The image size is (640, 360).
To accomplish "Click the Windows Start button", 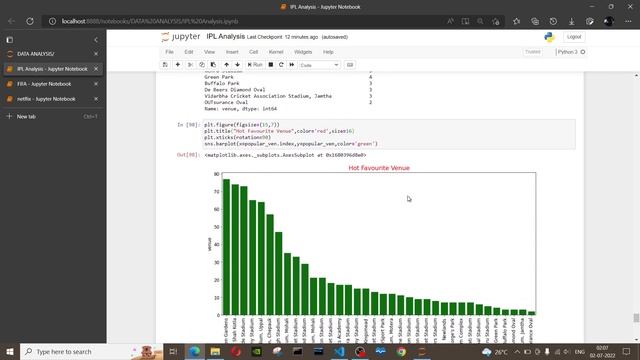I will click(x=10, y=351).
